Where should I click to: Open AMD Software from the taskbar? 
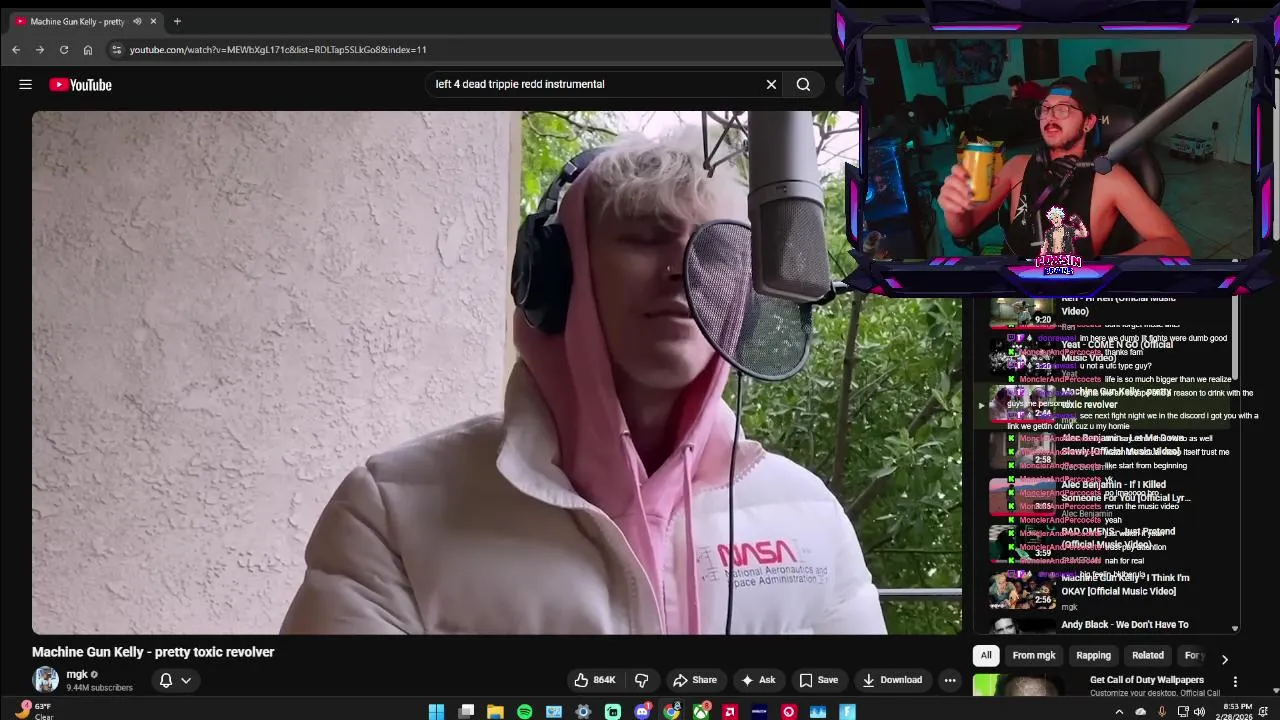(730, 712)
